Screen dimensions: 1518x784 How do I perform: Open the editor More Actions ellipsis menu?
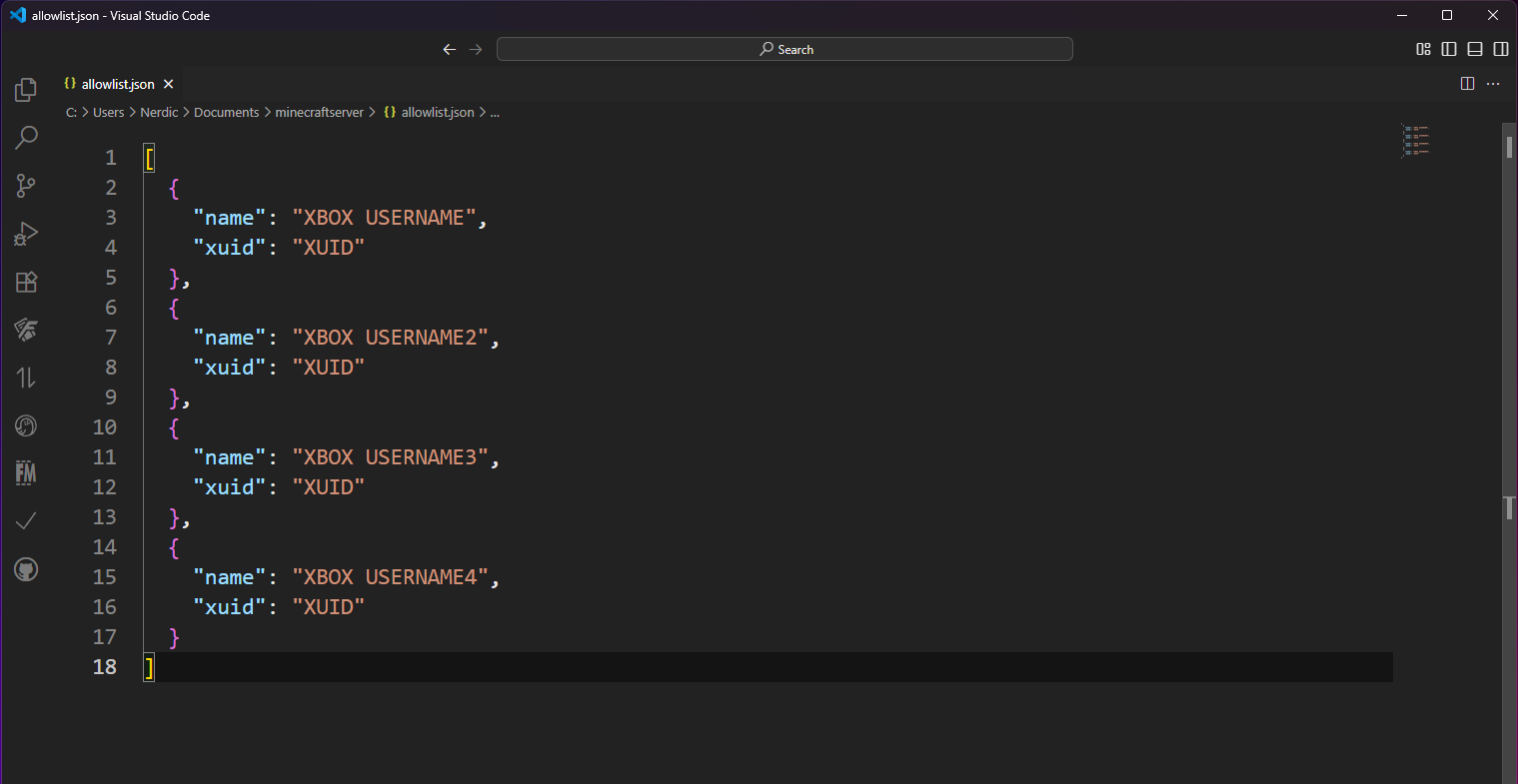pos(1493,84)
